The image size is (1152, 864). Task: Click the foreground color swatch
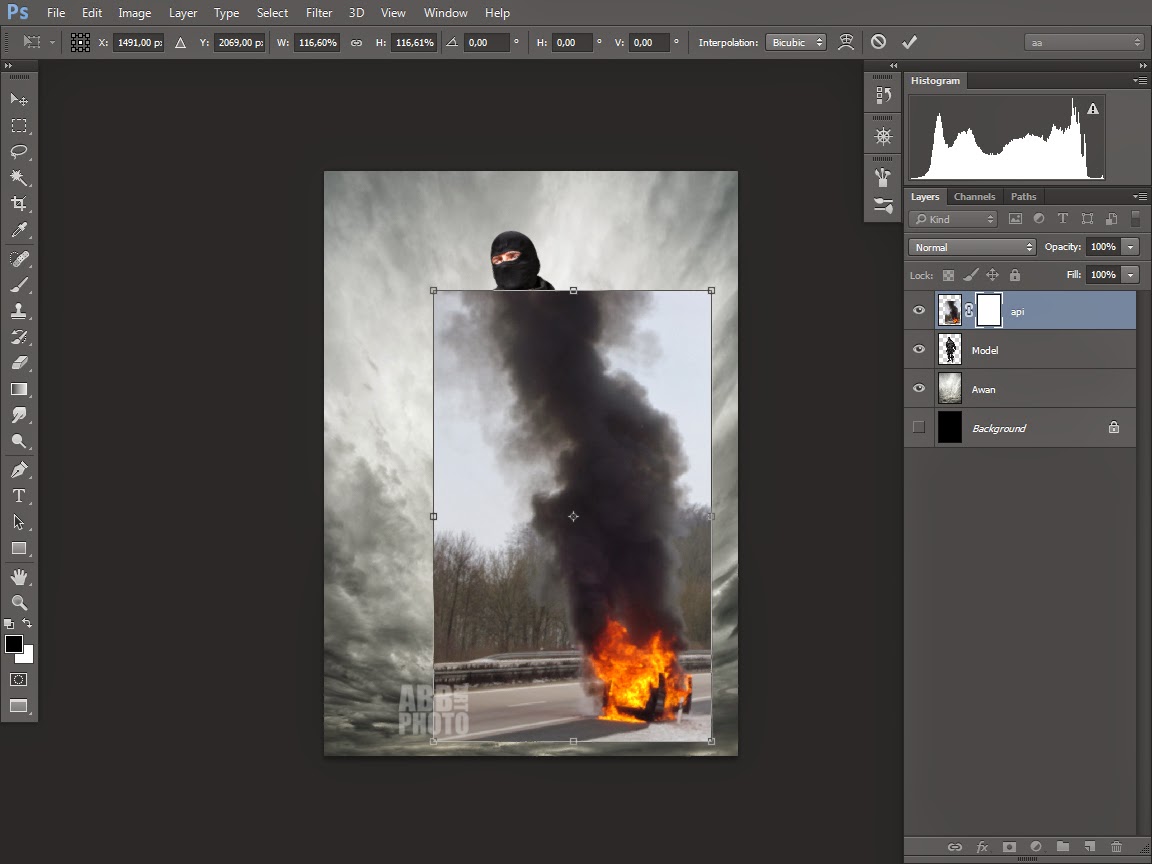(x=14, y=644)
